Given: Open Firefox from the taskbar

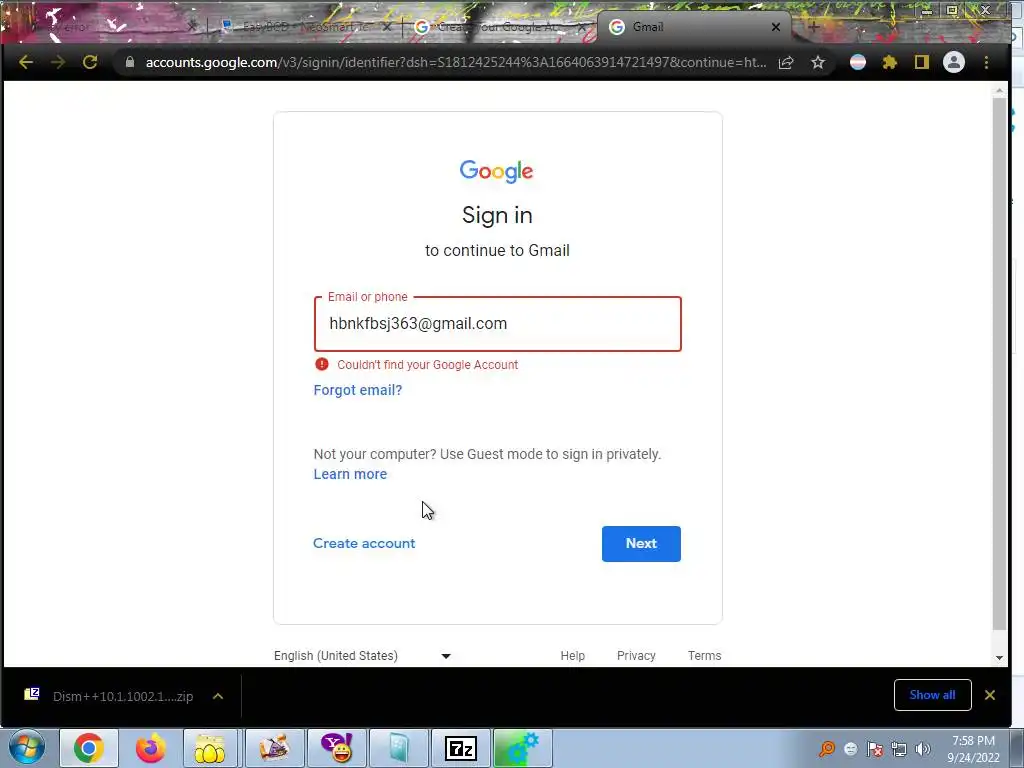Looking at the screenshot, I should coord(150,748).
